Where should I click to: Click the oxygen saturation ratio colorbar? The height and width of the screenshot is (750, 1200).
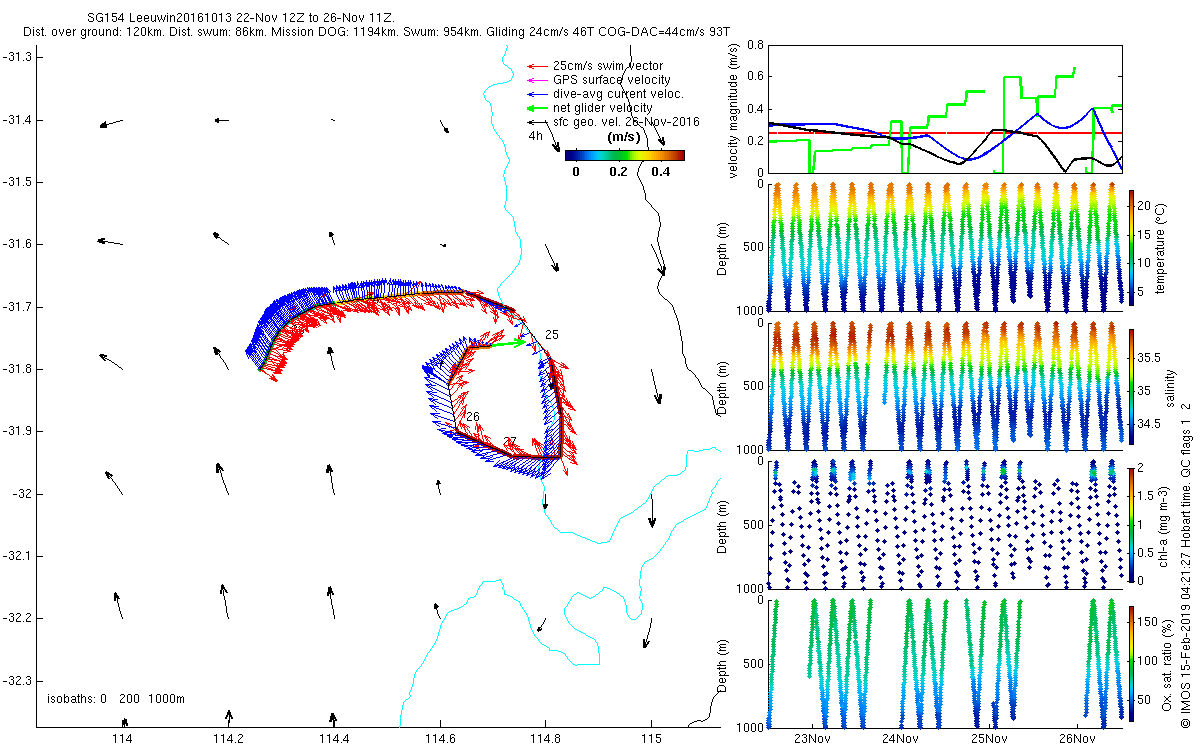1131,660
